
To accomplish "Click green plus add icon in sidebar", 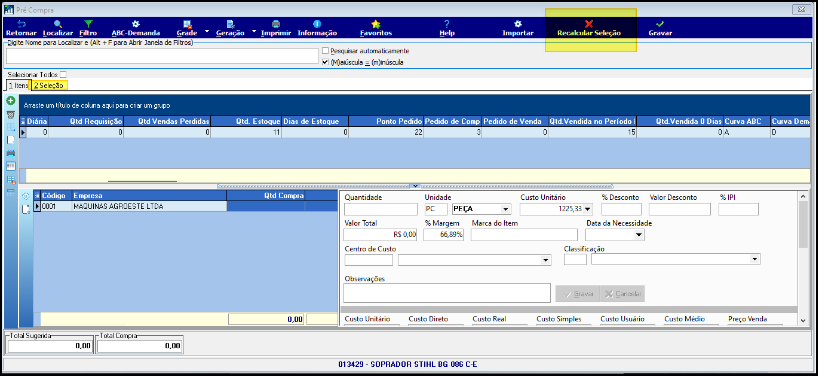I will coord(10,100).
